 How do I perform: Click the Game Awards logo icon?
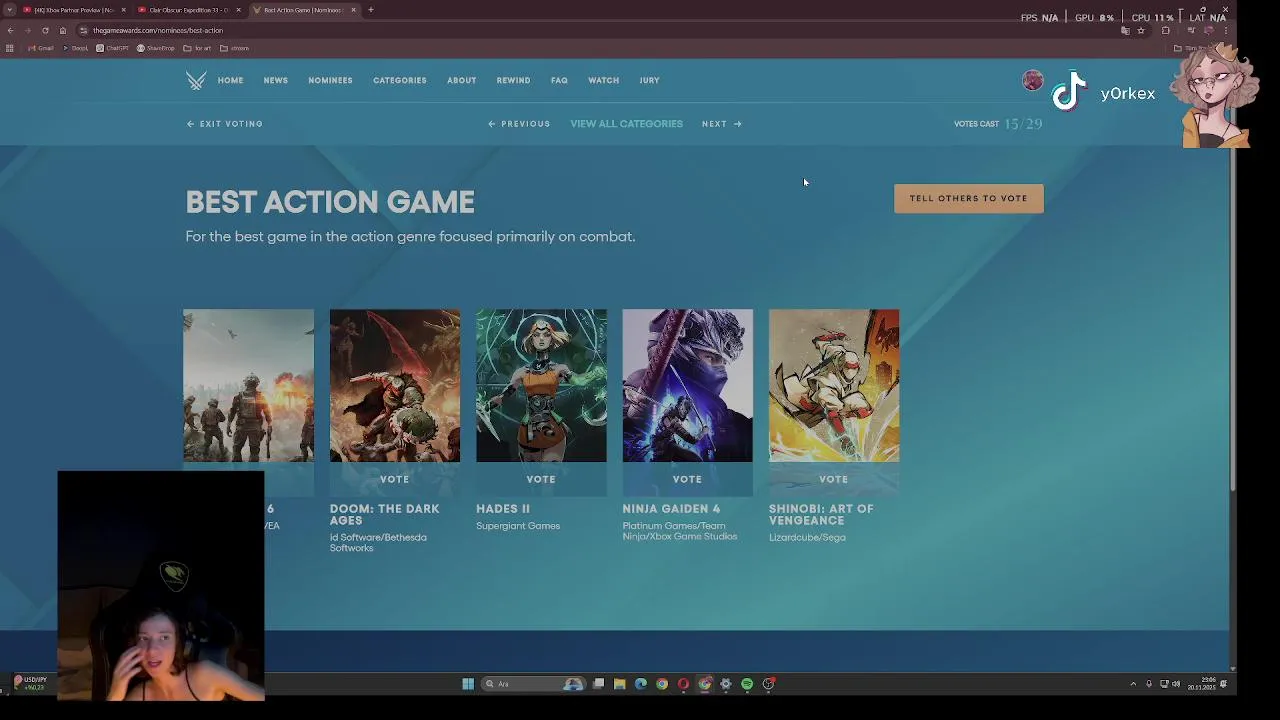(x=196, y=80)
